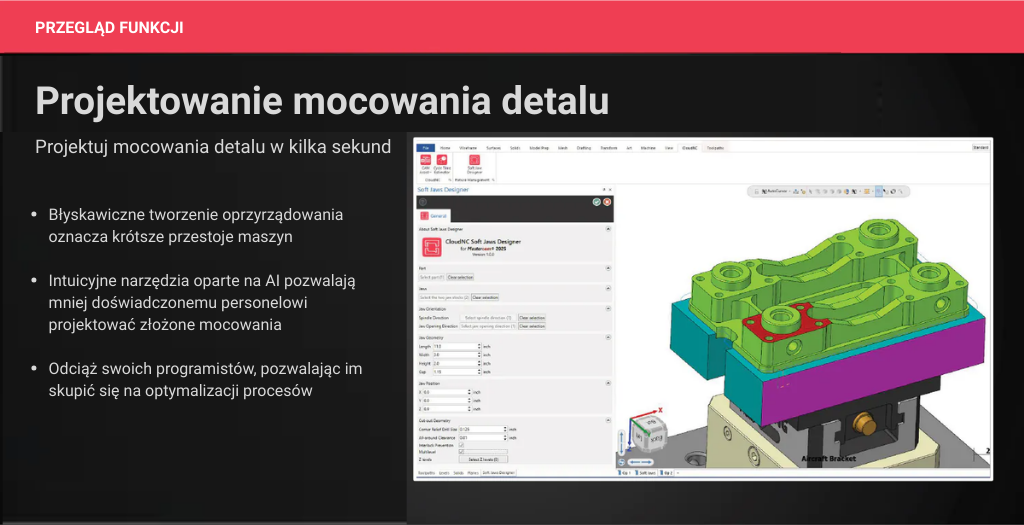The width and height of the screenshot is (1024, 525).
Task: Collapse the Jaw Geometry section
Action: click(608, 337)
